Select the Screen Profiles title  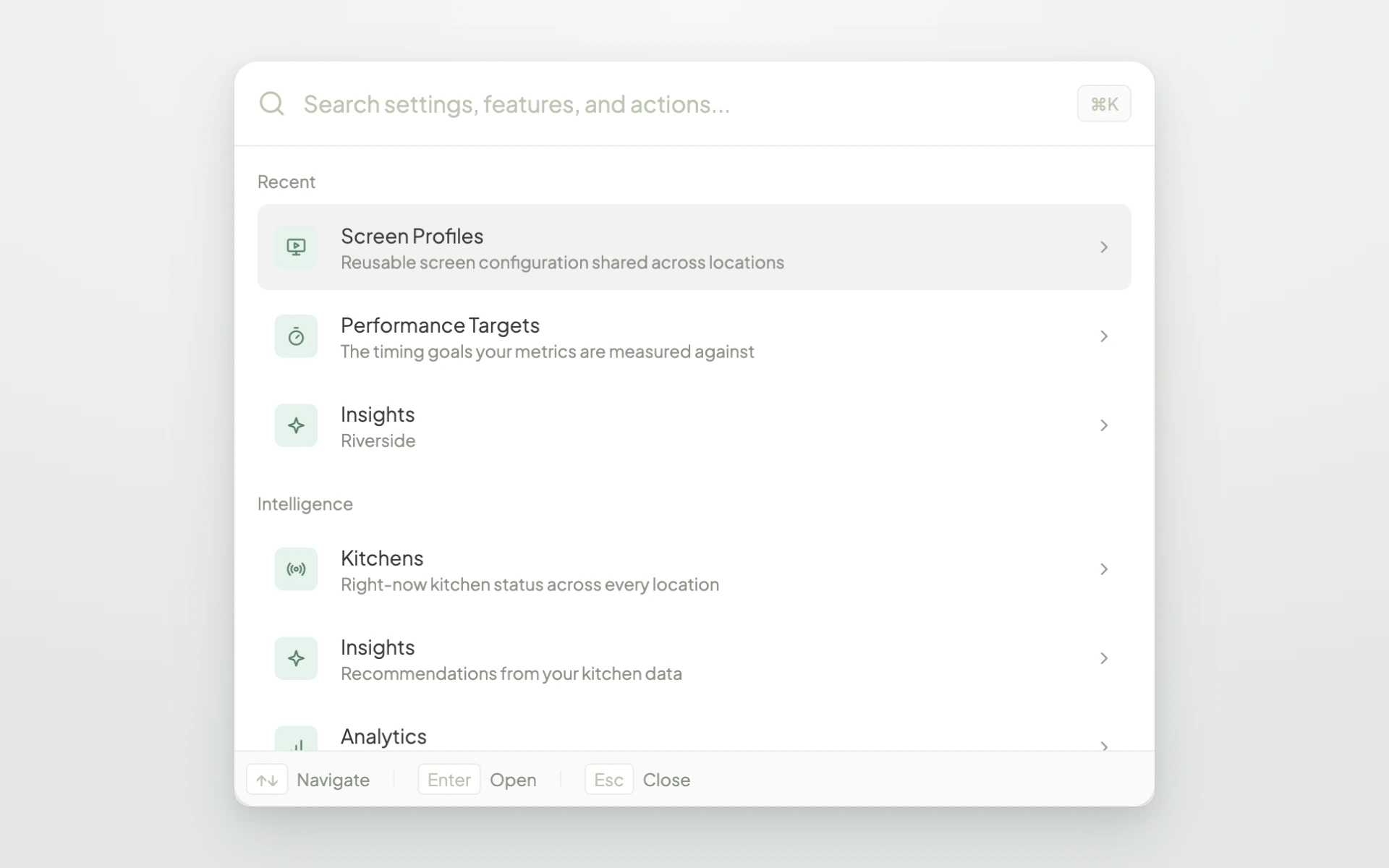coord(412,236)
